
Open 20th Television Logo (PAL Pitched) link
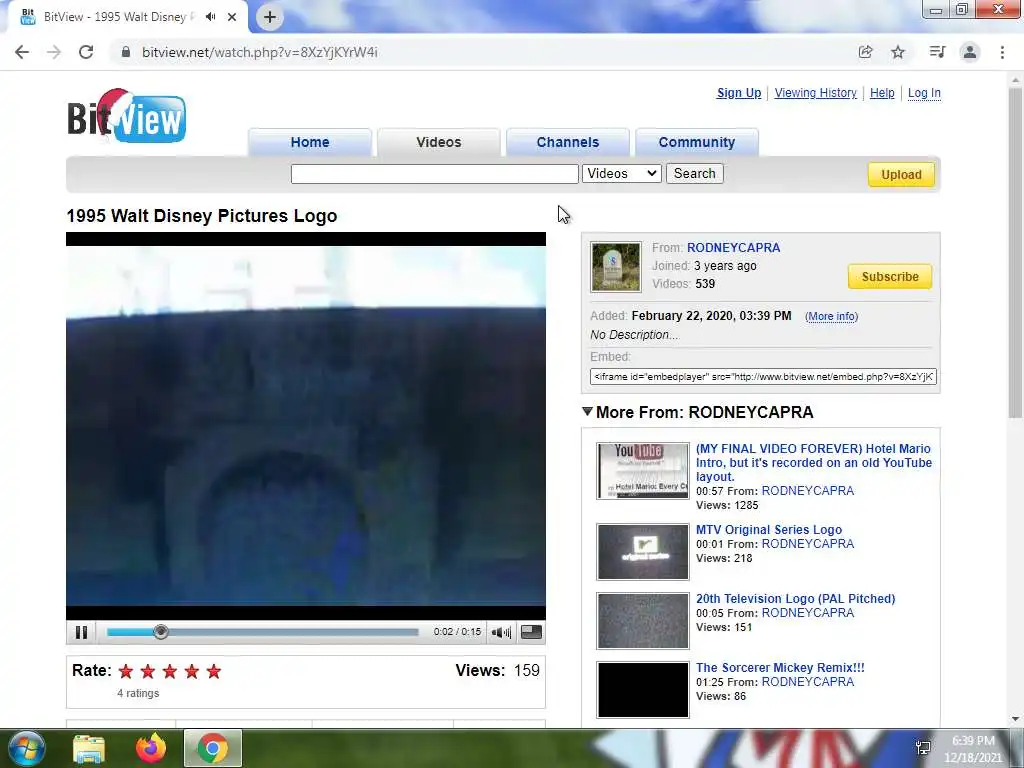[795, 598]
